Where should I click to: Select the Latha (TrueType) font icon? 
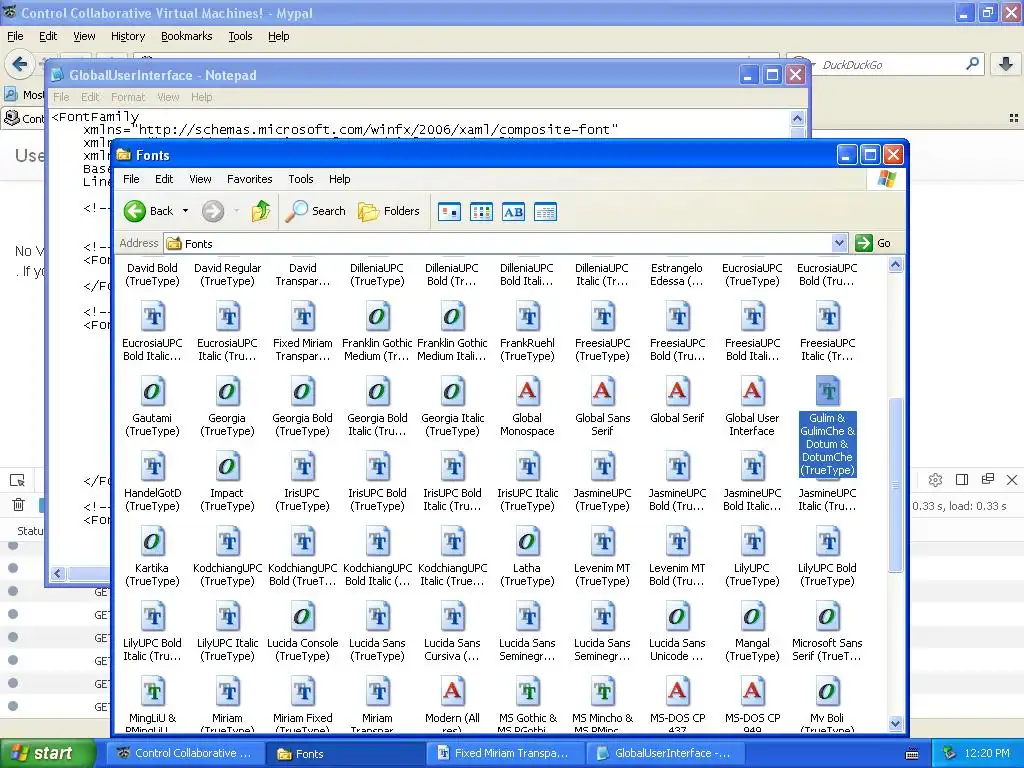[x=527, y=541]
